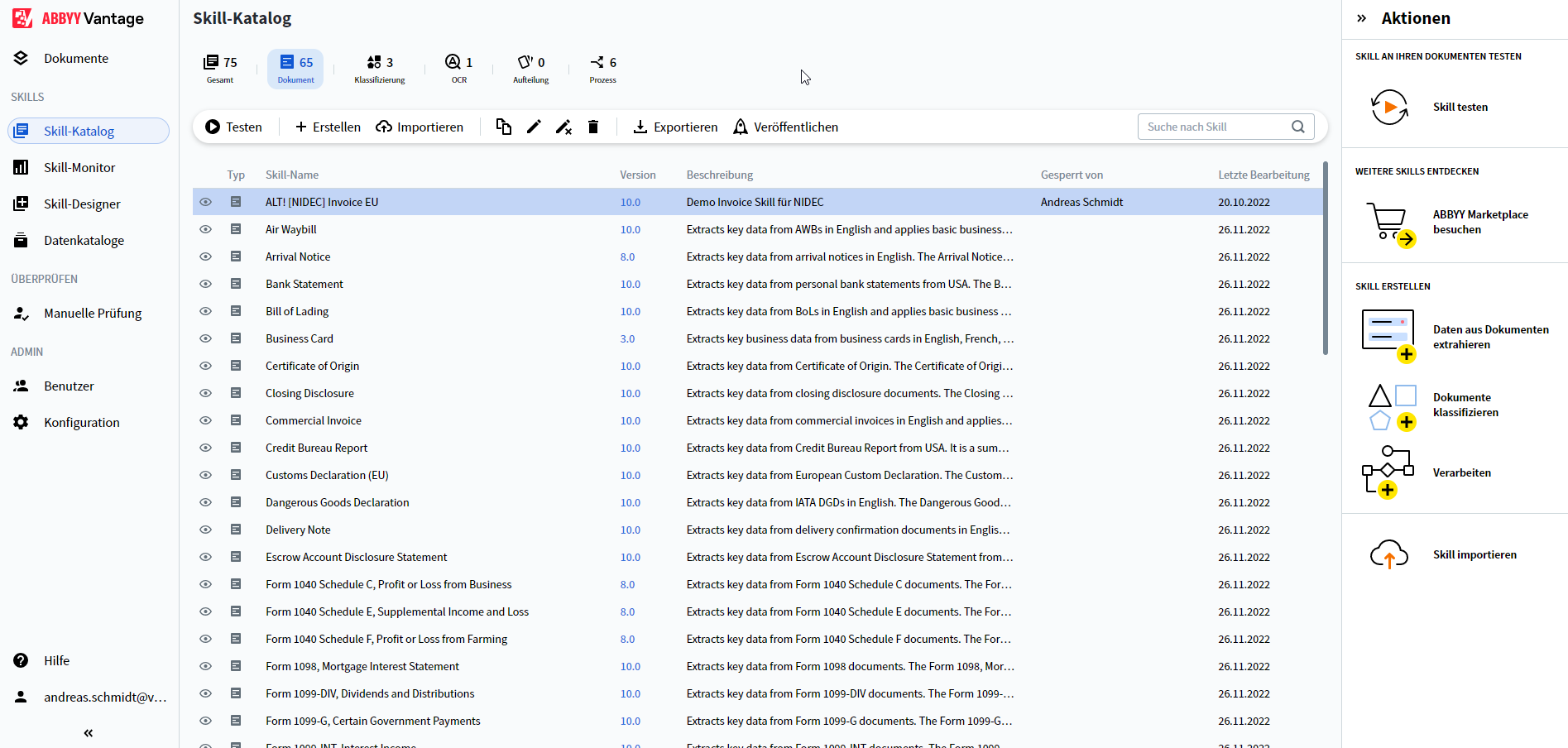The width and height of the screenshot is (1568, 748).
Task: Select the Gesamt 75 filter tab
Action: pos(220,69)
